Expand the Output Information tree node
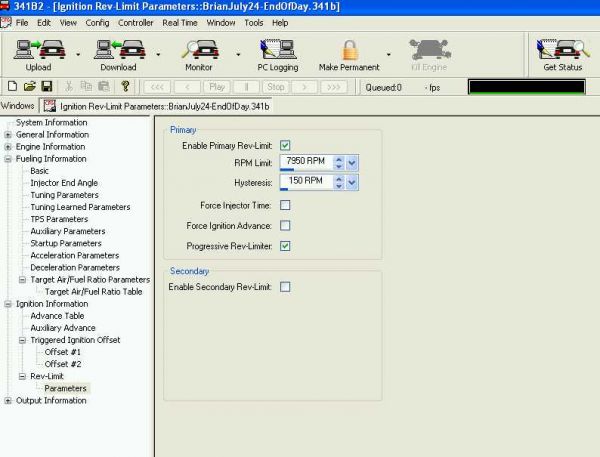Screen dimensions: 600x457 coord(8,401)
